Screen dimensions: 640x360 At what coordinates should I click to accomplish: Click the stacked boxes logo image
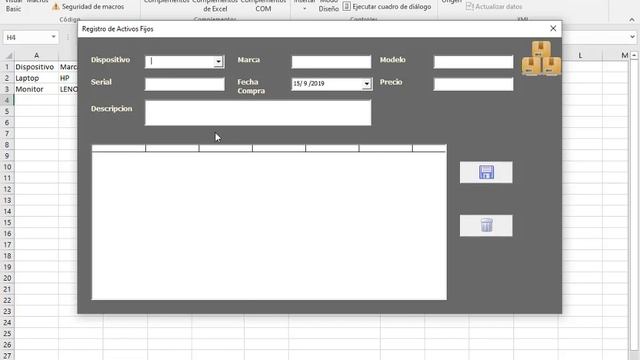point(541,58)
